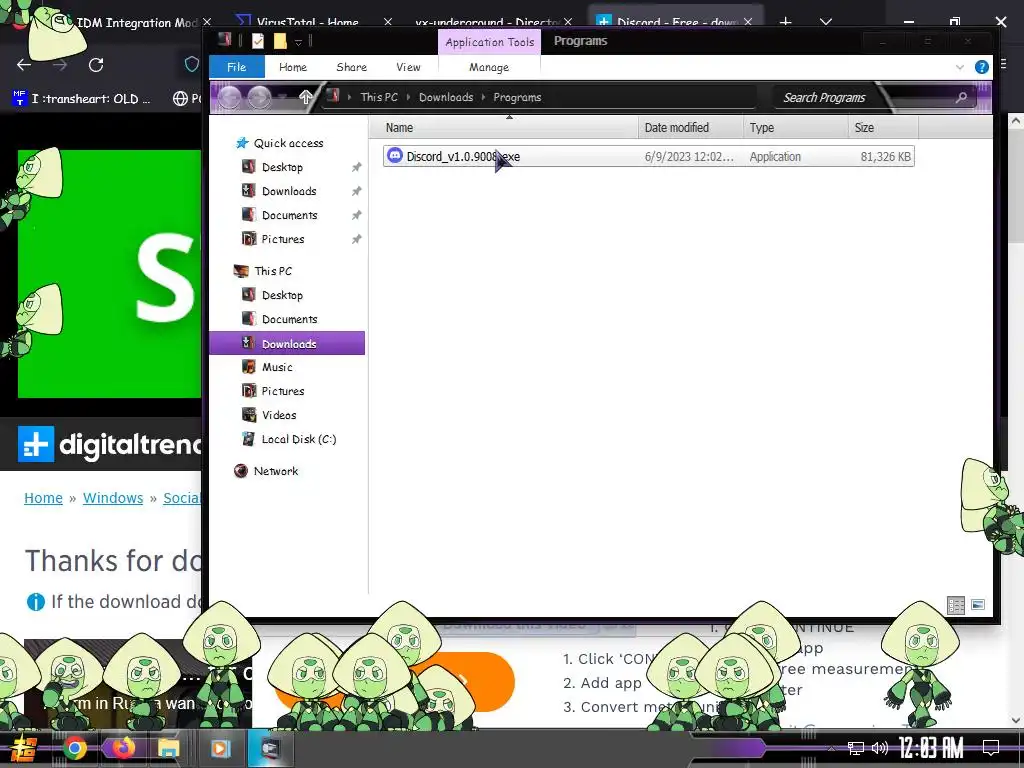Click the Home breadcrumb link on webpage
This screenshot has width=1024, height=768.
pyautogui.click(x=43, y=498)
